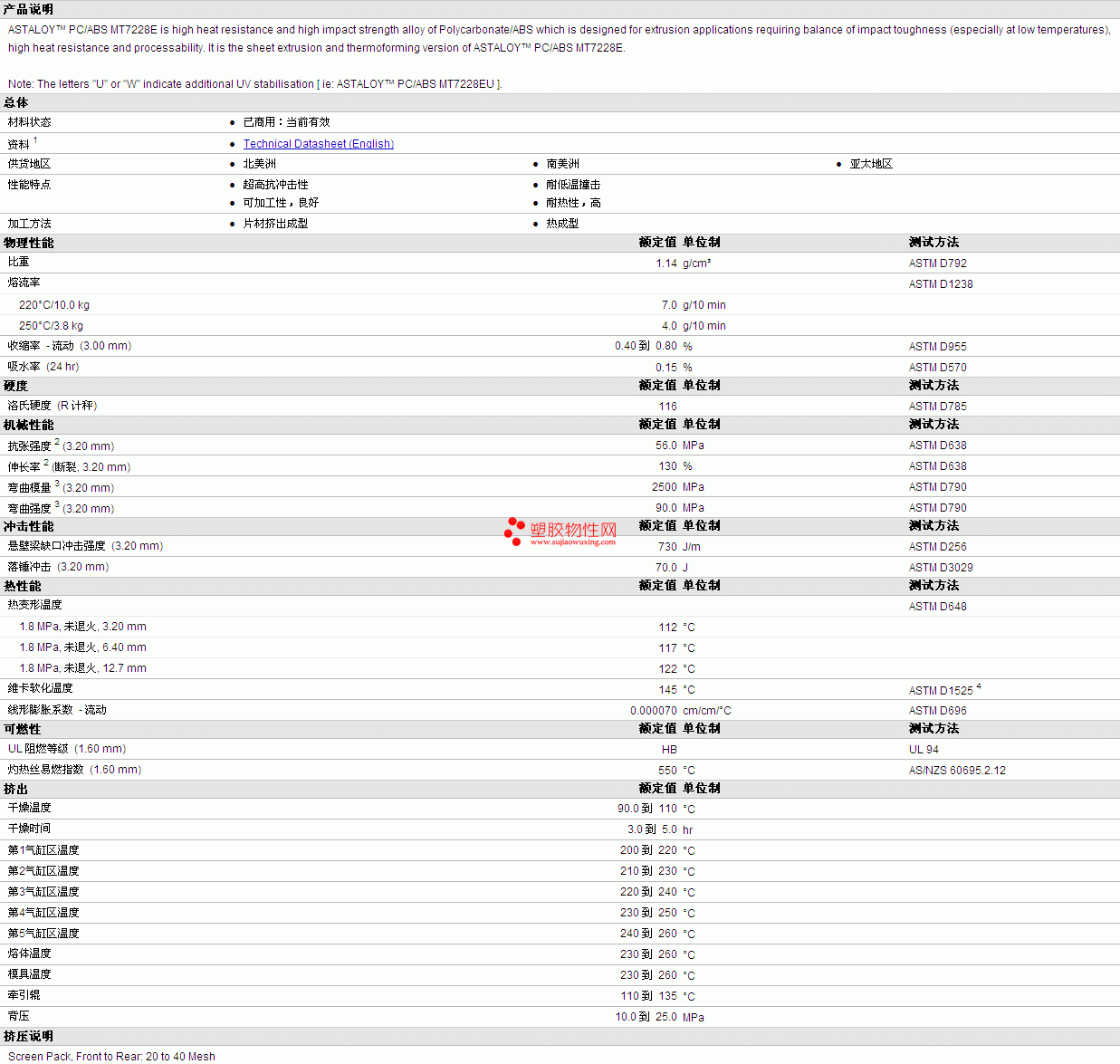Image resolution: width=1120 pixels, height=1064 pixels.
Task: Click the 第3气缸区温度 value 220 到 240
Action: (x=648, y=892)
